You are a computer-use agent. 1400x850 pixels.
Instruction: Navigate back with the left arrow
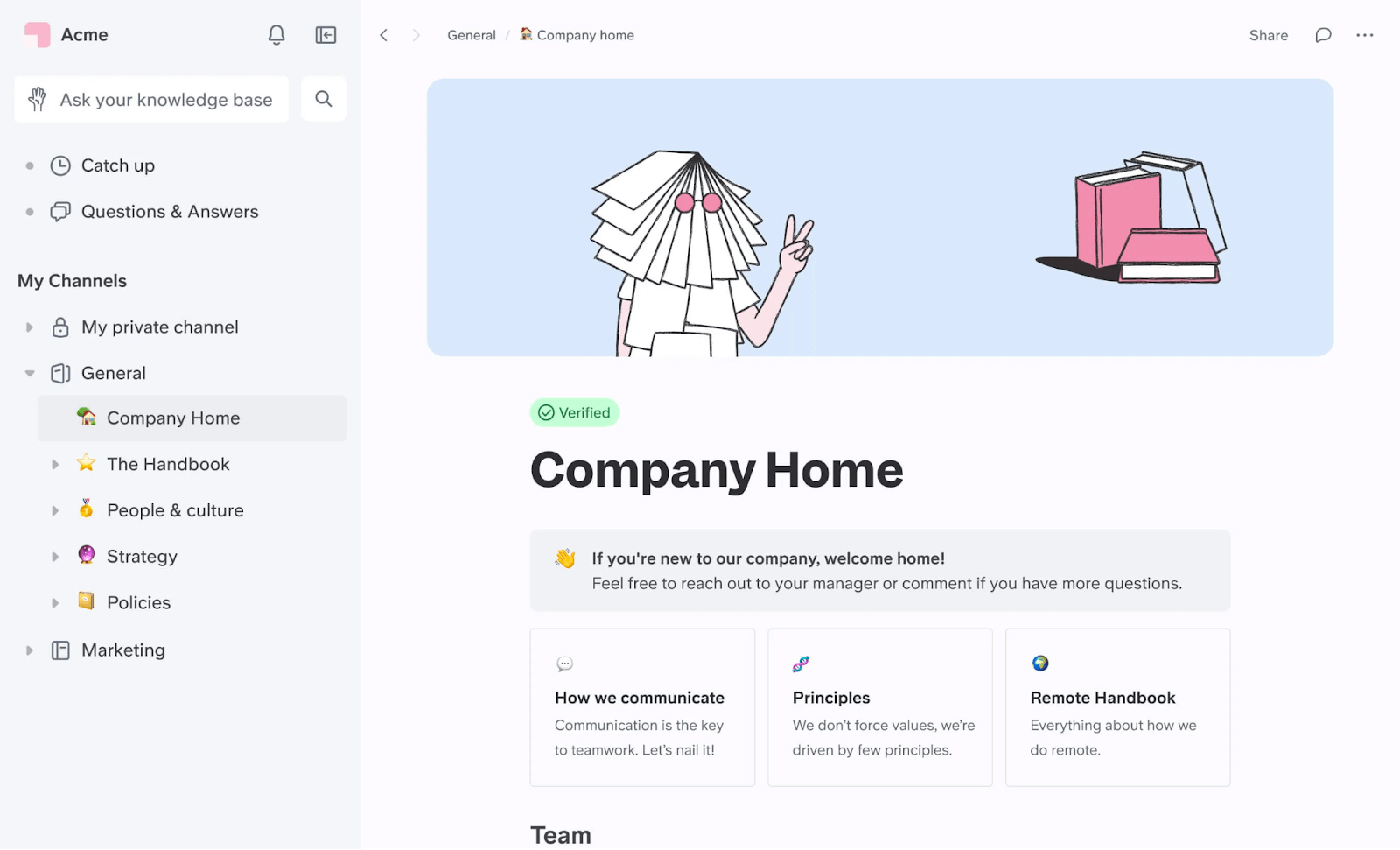pyautogui.click(x=383, y=35)
